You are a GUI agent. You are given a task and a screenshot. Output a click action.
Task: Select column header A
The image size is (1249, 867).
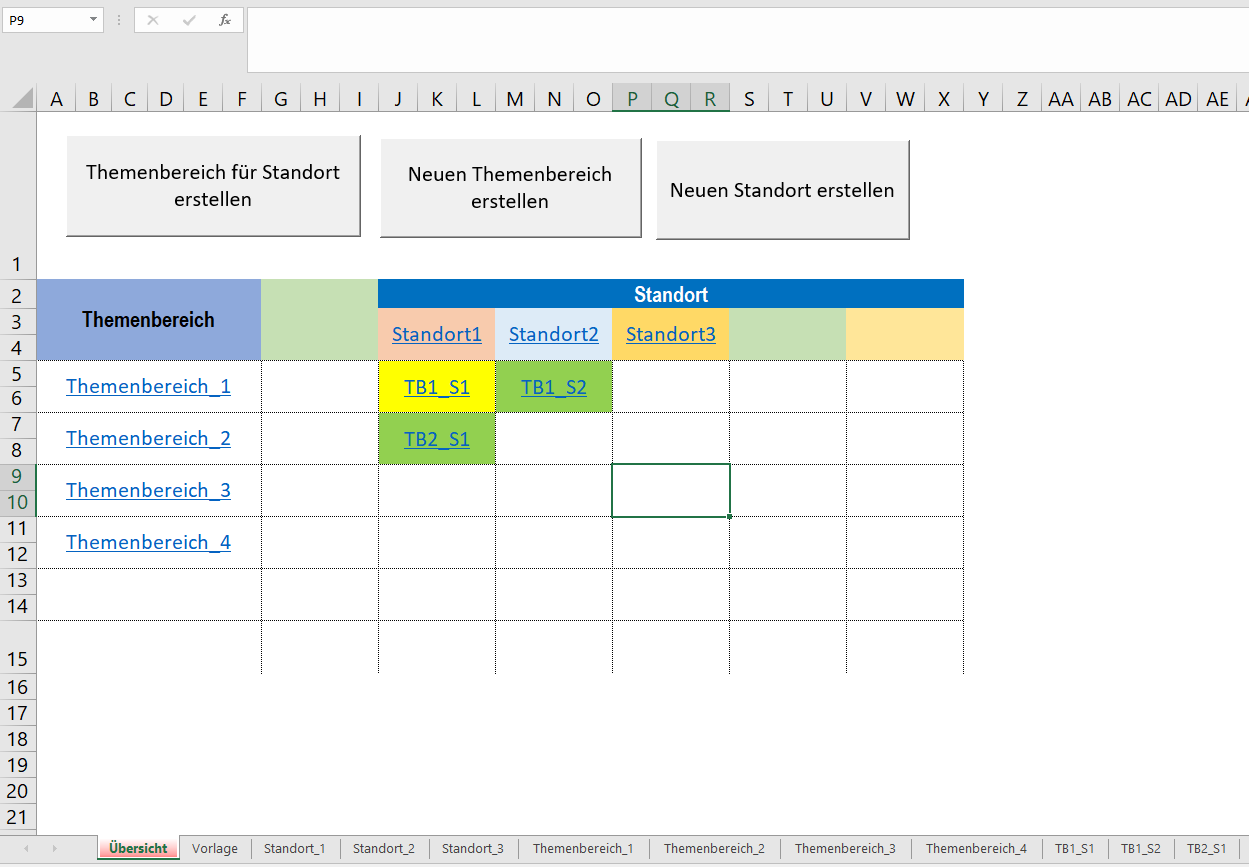[x=56, y=98]
